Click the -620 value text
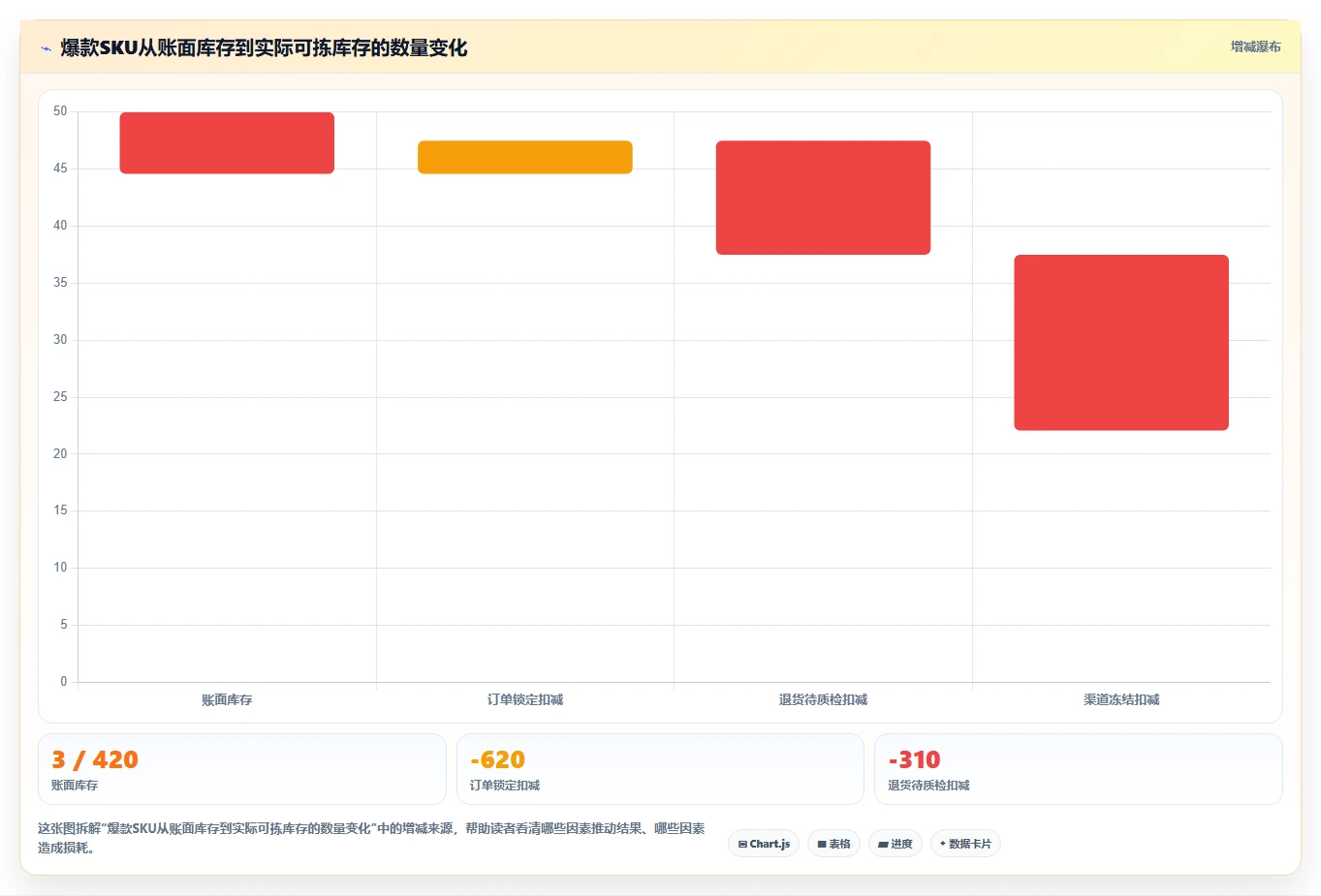The height and width of the screenshot is (896, 1321). pos(497,759)
